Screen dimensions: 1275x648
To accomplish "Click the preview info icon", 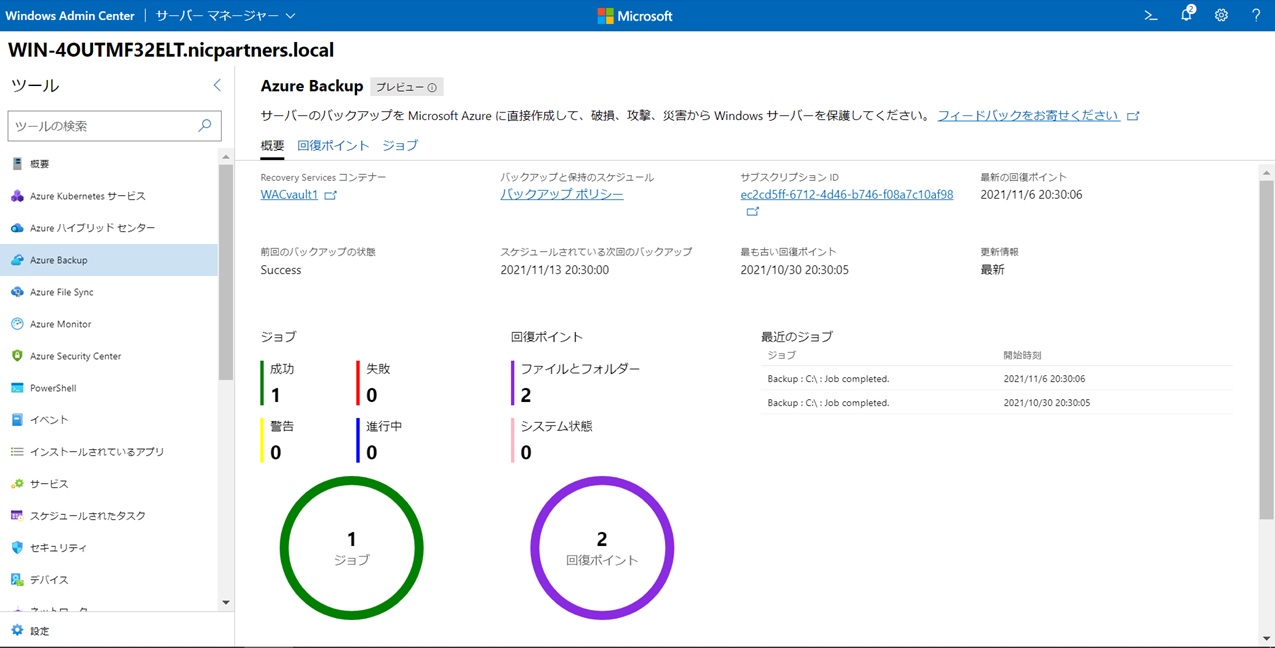I will [x=432, y=88].
